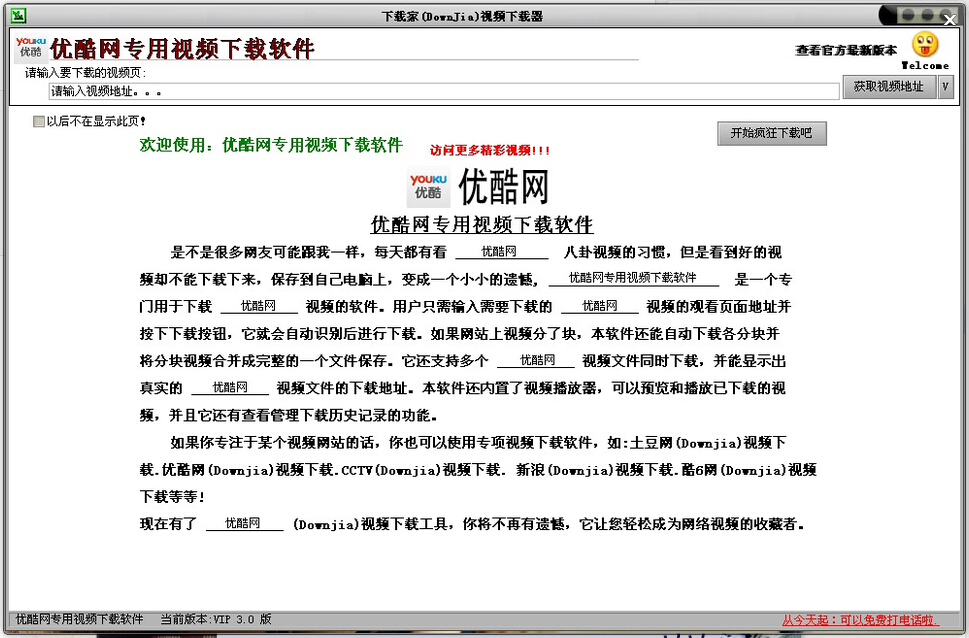This screenshot has height=638, width=969.
Task: Click the 优酷网 link after 门用于下载
Action: (258, 305)
